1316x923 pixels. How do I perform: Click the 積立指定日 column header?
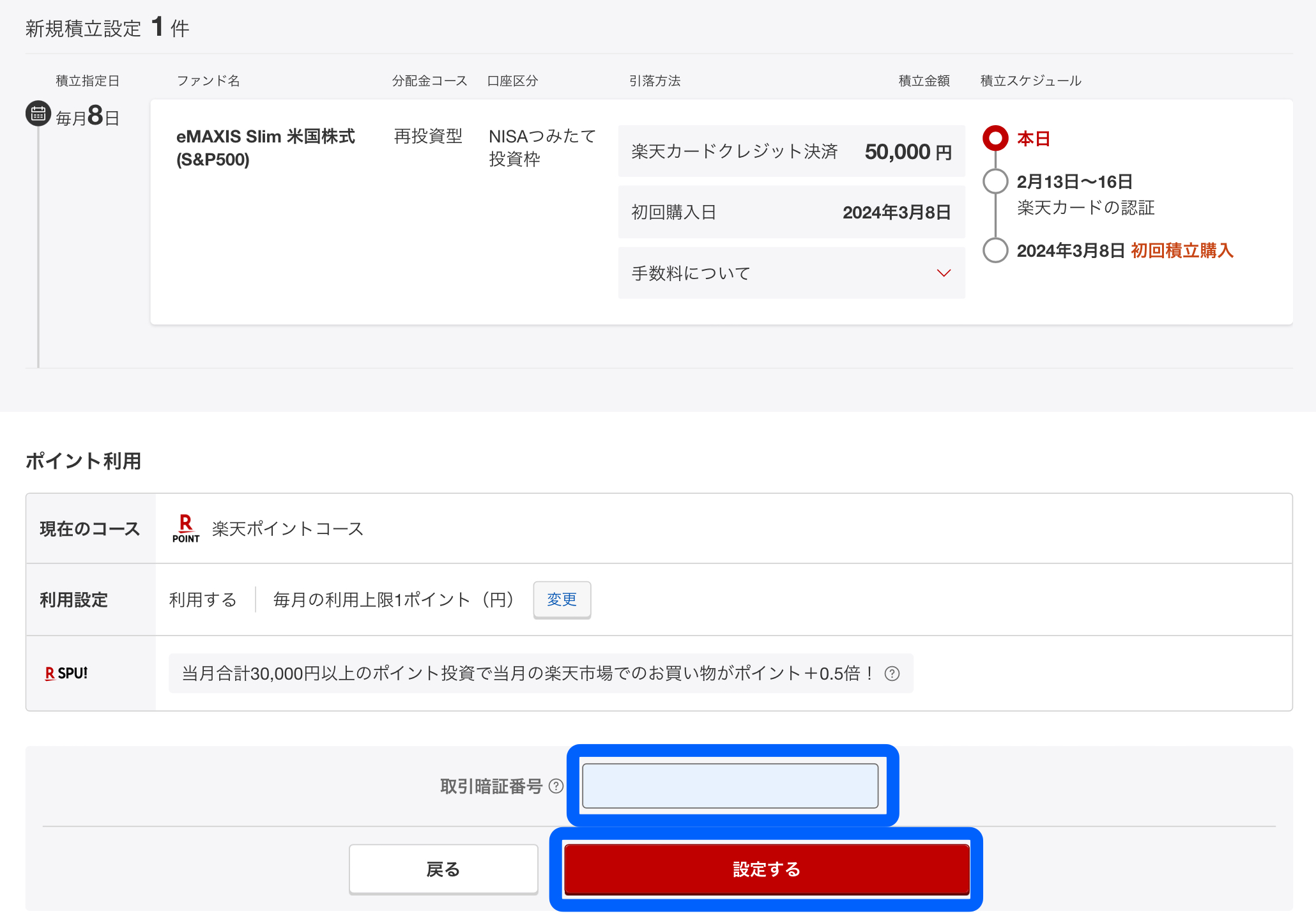tap(88, 80)
